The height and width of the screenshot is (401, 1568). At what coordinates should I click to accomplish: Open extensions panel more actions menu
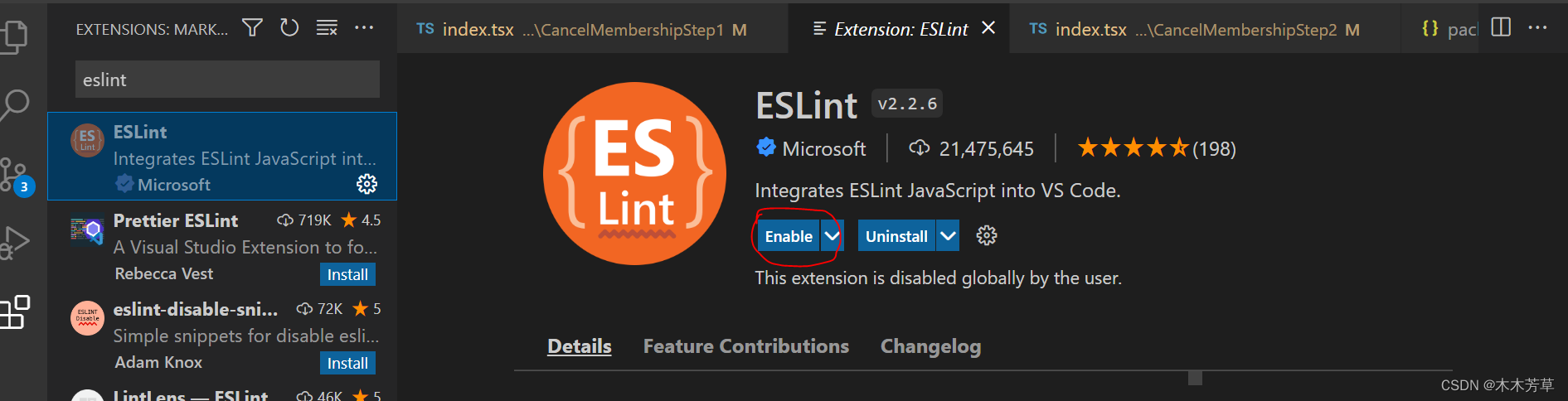tap(364, 28)
